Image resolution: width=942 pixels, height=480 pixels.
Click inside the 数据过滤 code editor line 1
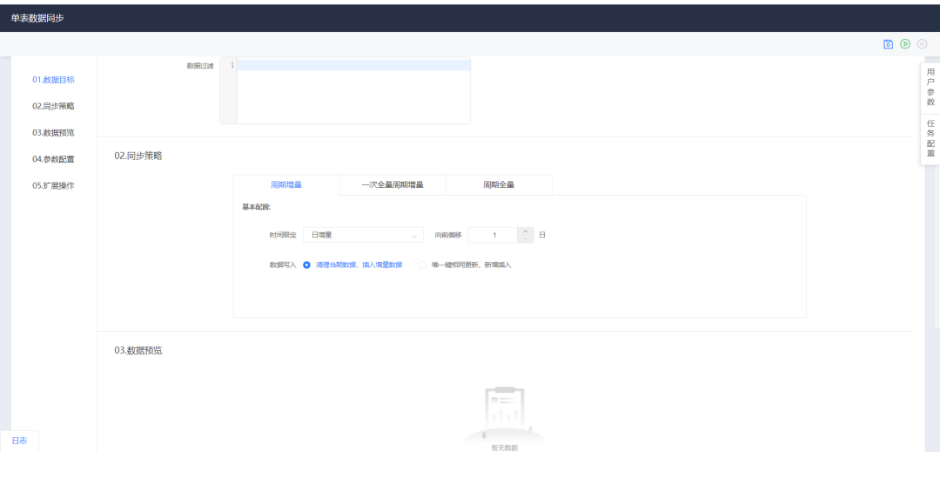click(352, 65)
